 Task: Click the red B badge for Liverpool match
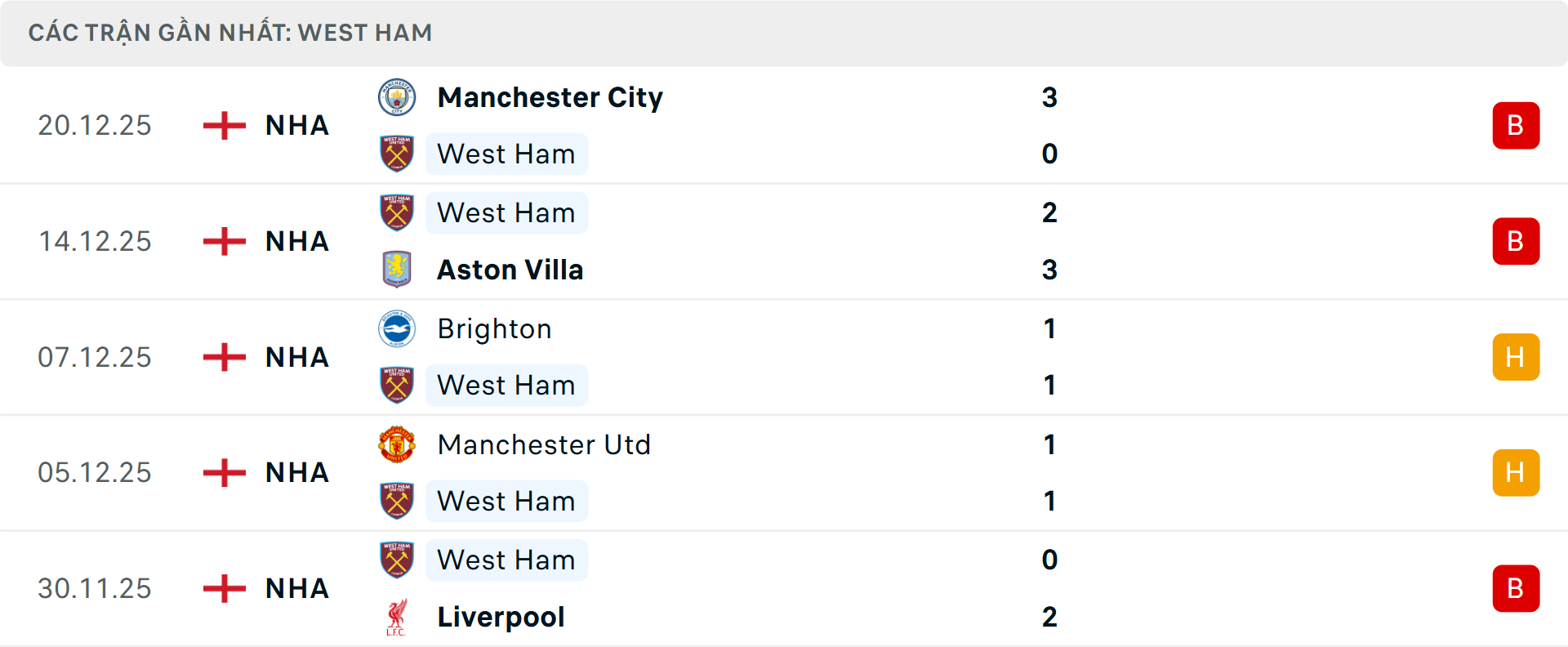point(1516,588)
